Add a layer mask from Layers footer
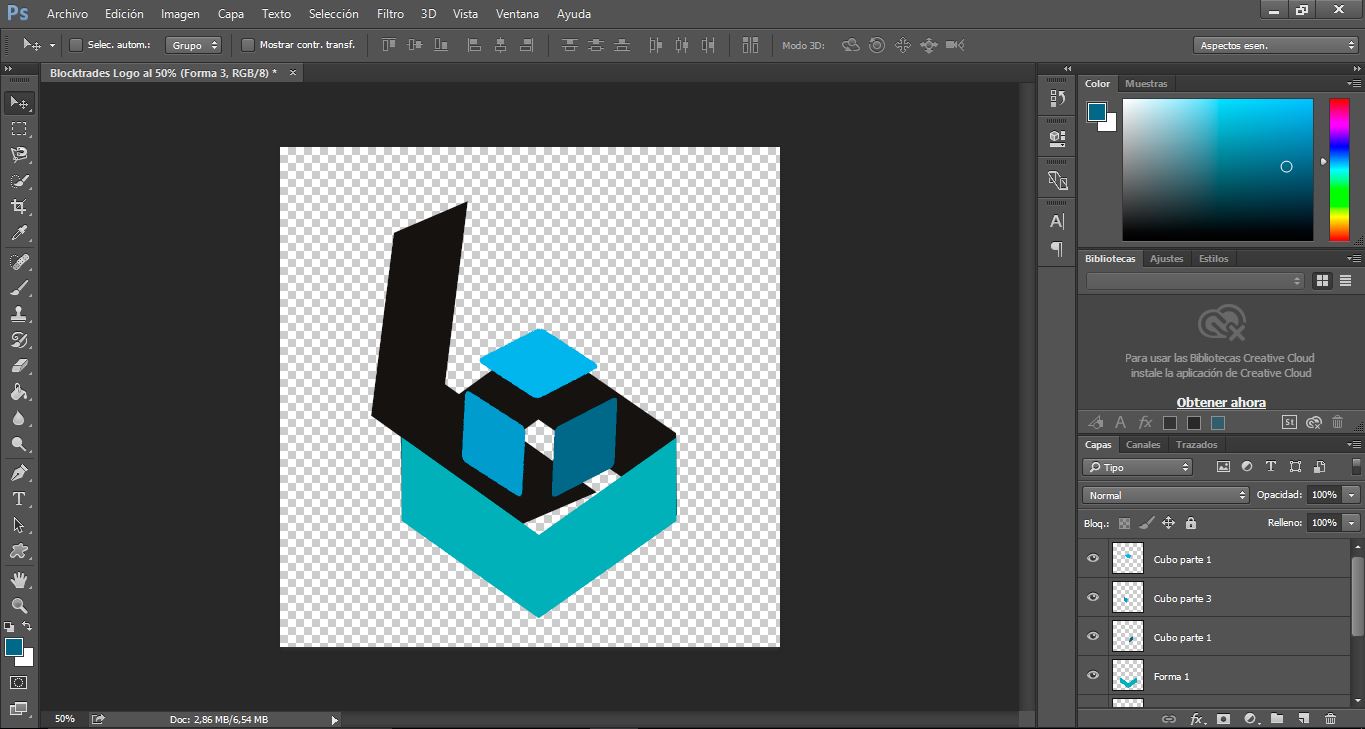Image resolution: width=1365 pixels, height=729 pixels. pos(1222,718)
